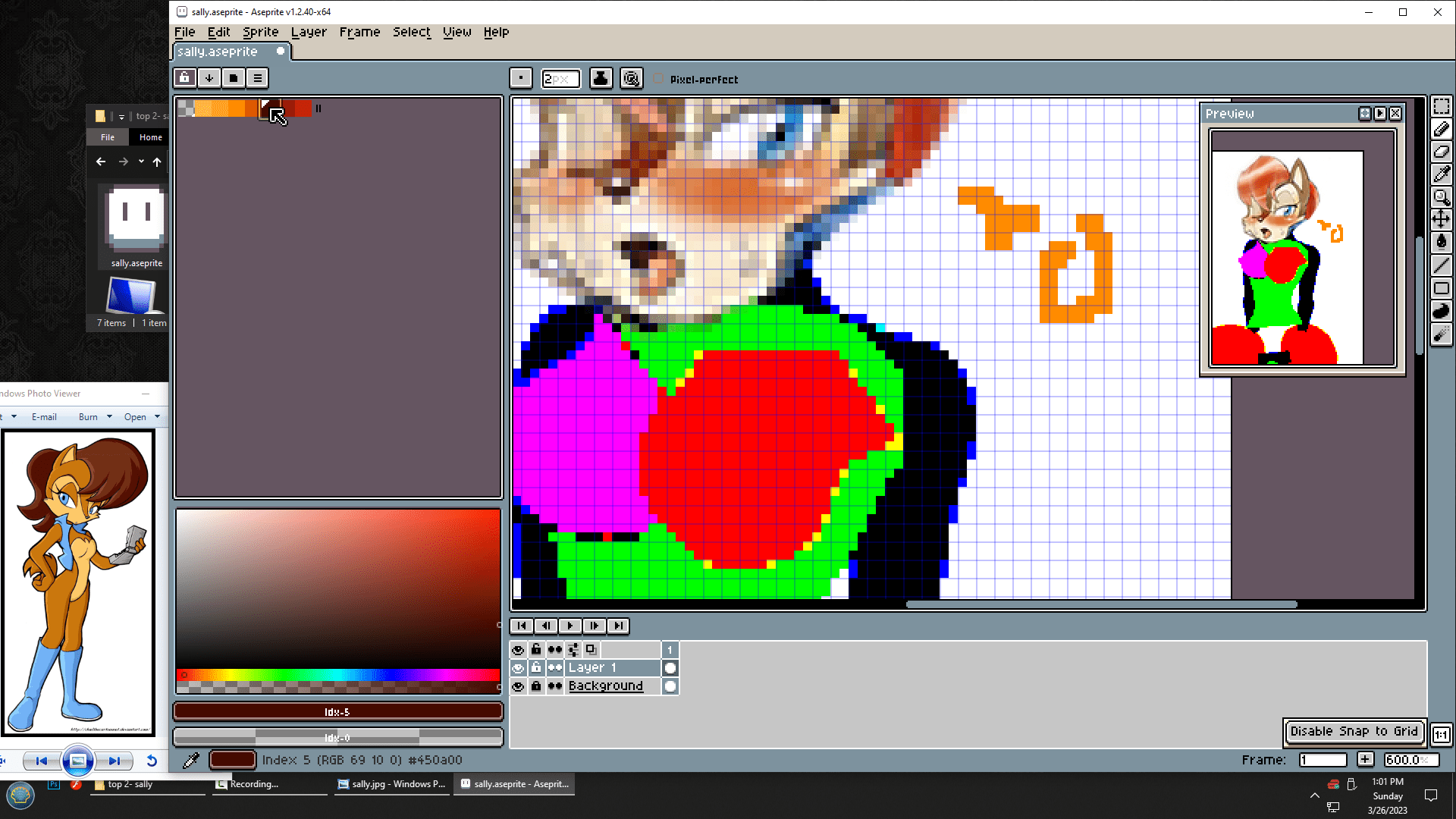Select the Paint Bucket tool
Image resolution: width=1456 pixels, height=819 pixels.
(x=1441, y=243)
